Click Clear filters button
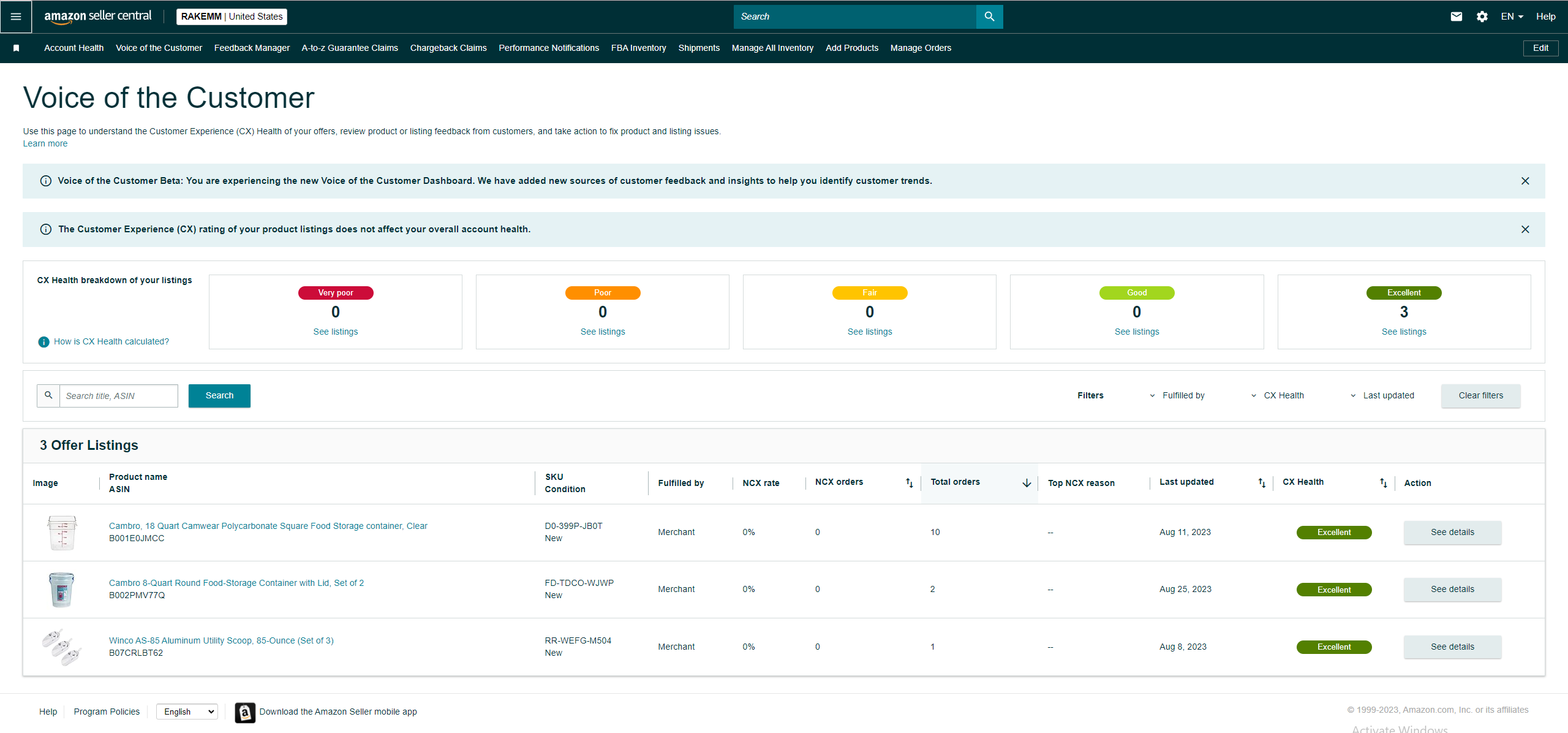Image resolution: width=1568 pixels, height=733 pixels. pyautogui.click(x=1480, y=396)
